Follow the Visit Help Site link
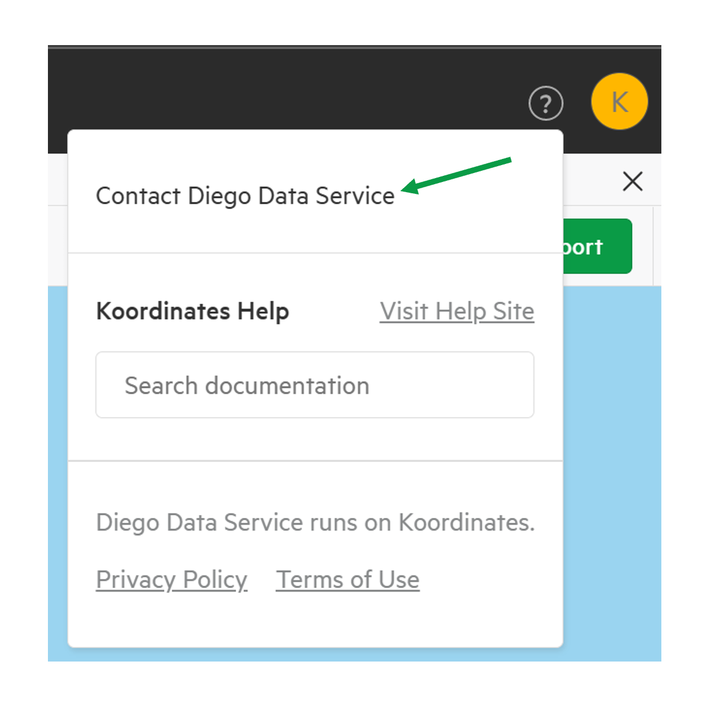 457,311
